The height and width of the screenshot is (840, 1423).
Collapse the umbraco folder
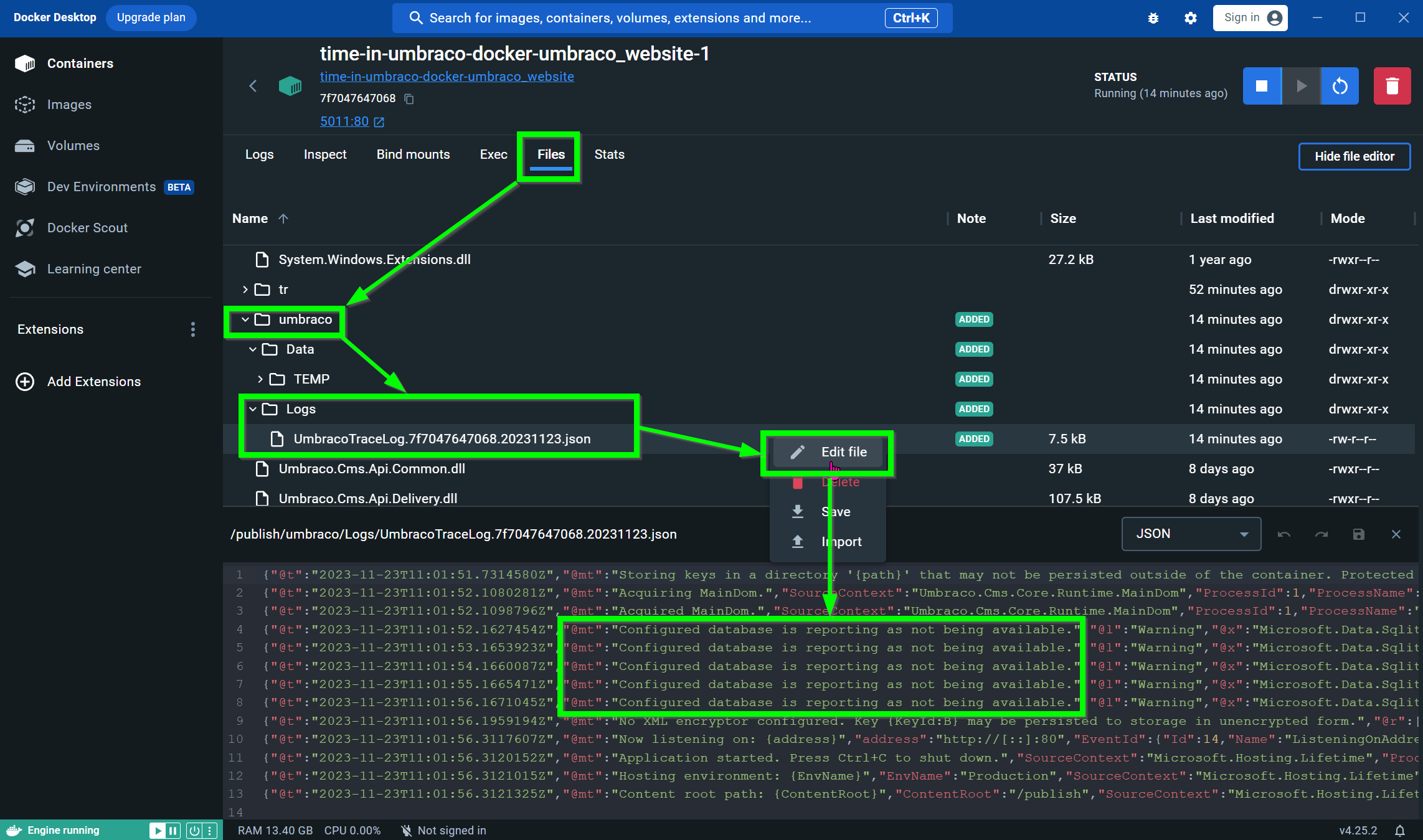[x=245, y=319]
